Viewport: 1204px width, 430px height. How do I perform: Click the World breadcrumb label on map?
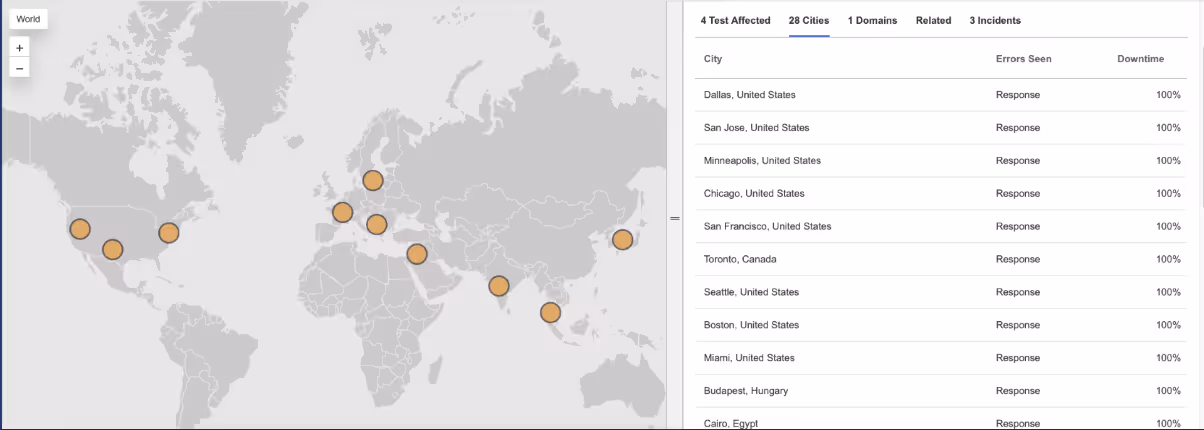(28, 19)
